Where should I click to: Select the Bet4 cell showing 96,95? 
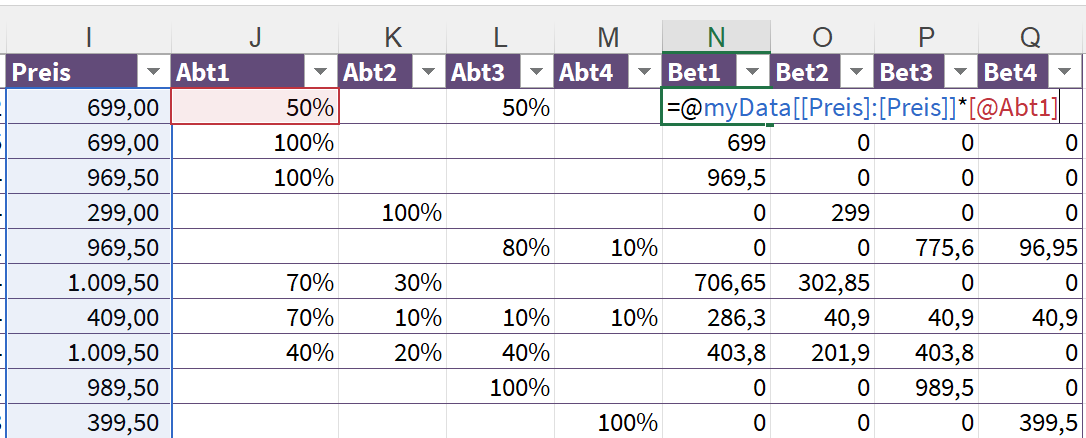pos(1032,248)
